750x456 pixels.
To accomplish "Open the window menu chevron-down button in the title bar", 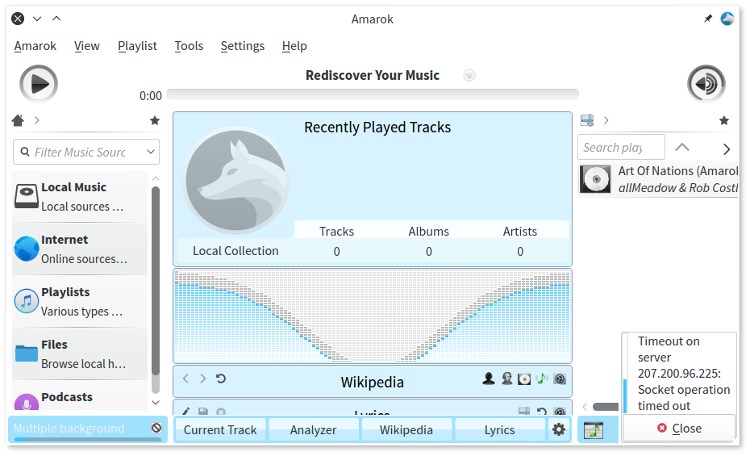I will [x=37, y=19].
